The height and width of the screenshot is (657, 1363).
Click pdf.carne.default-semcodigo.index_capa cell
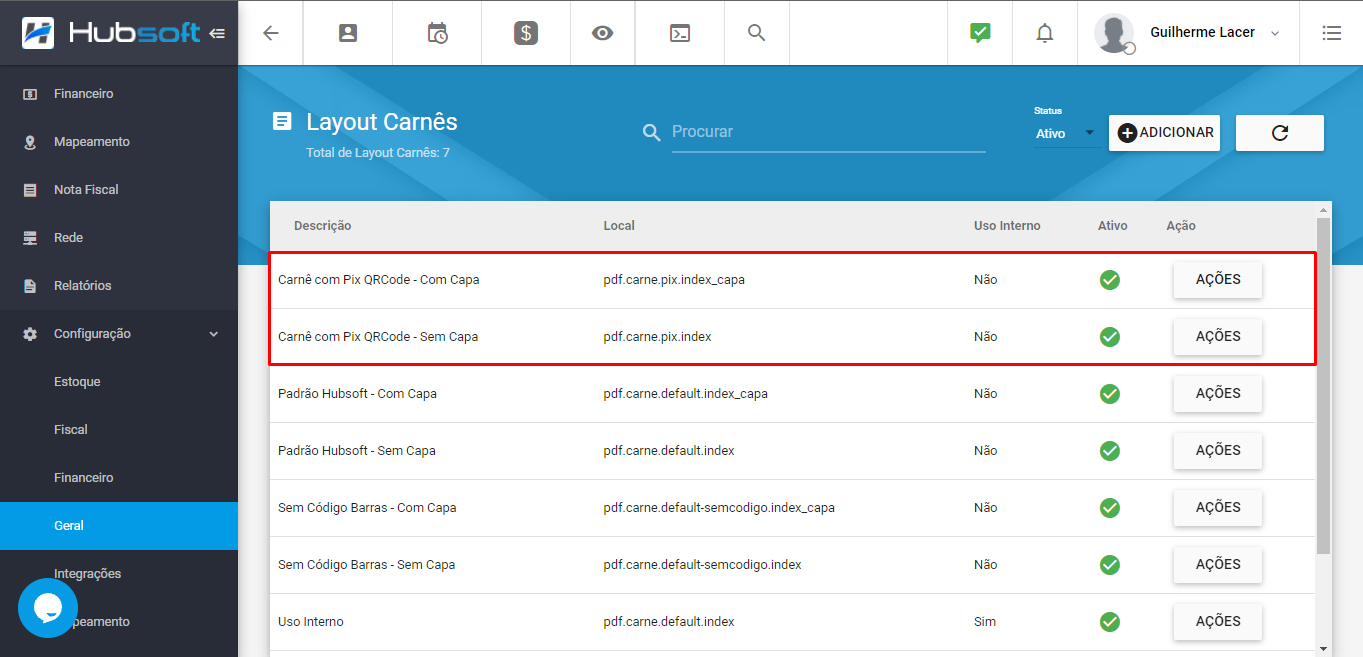point(719,508)
